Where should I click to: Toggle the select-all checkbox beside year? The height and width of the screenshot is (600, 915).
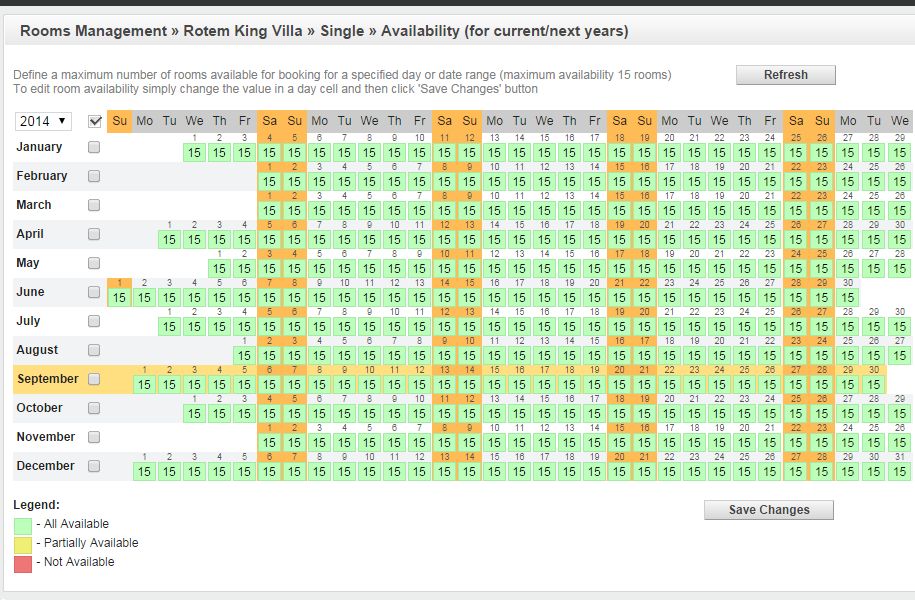pos(95,121)
